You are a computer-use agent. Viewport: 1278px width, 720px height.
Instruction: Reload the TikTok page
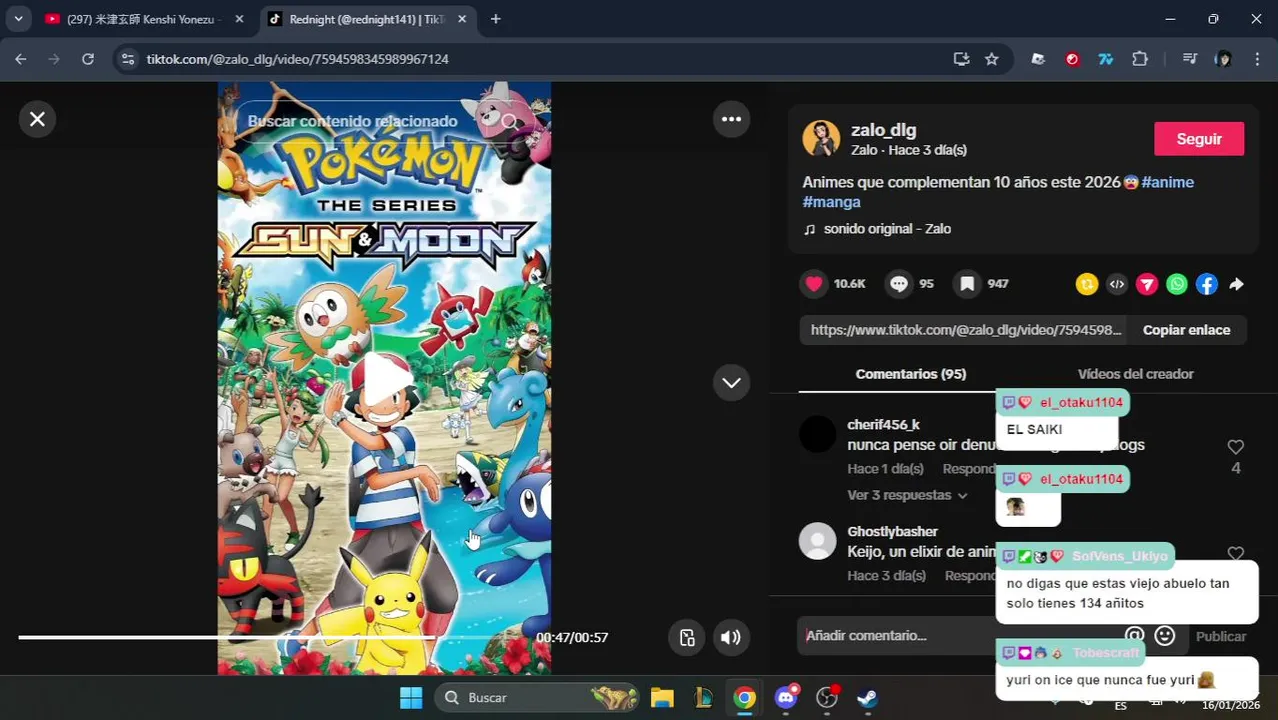tap(88, 59)
